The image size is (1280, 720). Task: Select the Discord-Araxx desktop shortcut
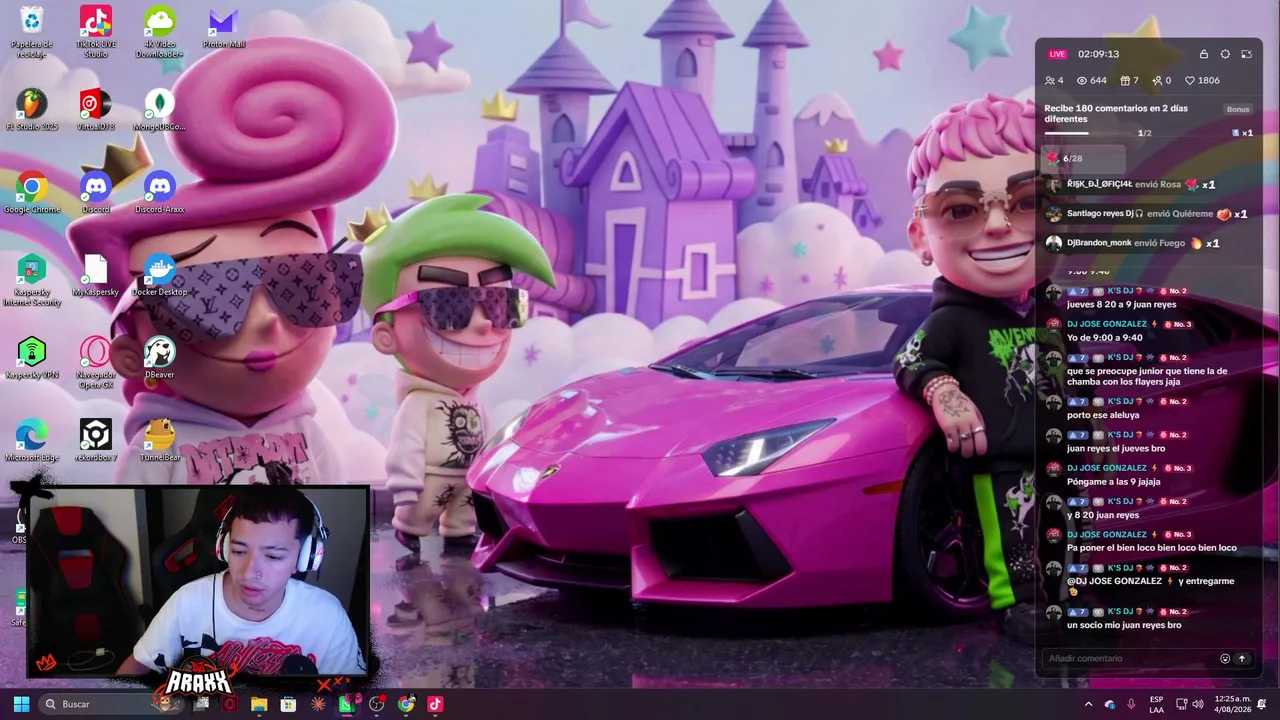[160, 193]
